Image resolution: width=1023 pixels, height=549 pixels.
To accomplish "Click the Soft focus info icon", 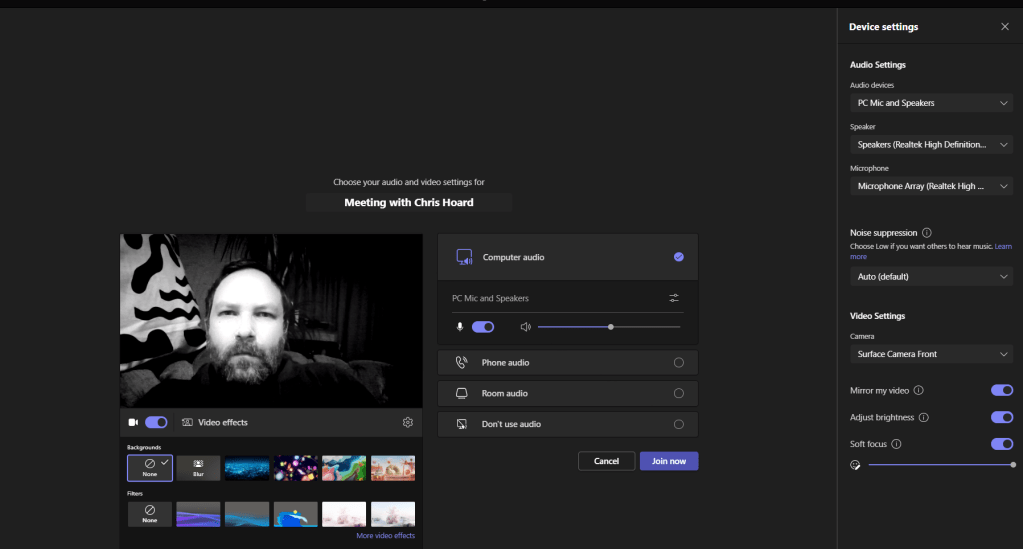I will [x=896, y=444].
